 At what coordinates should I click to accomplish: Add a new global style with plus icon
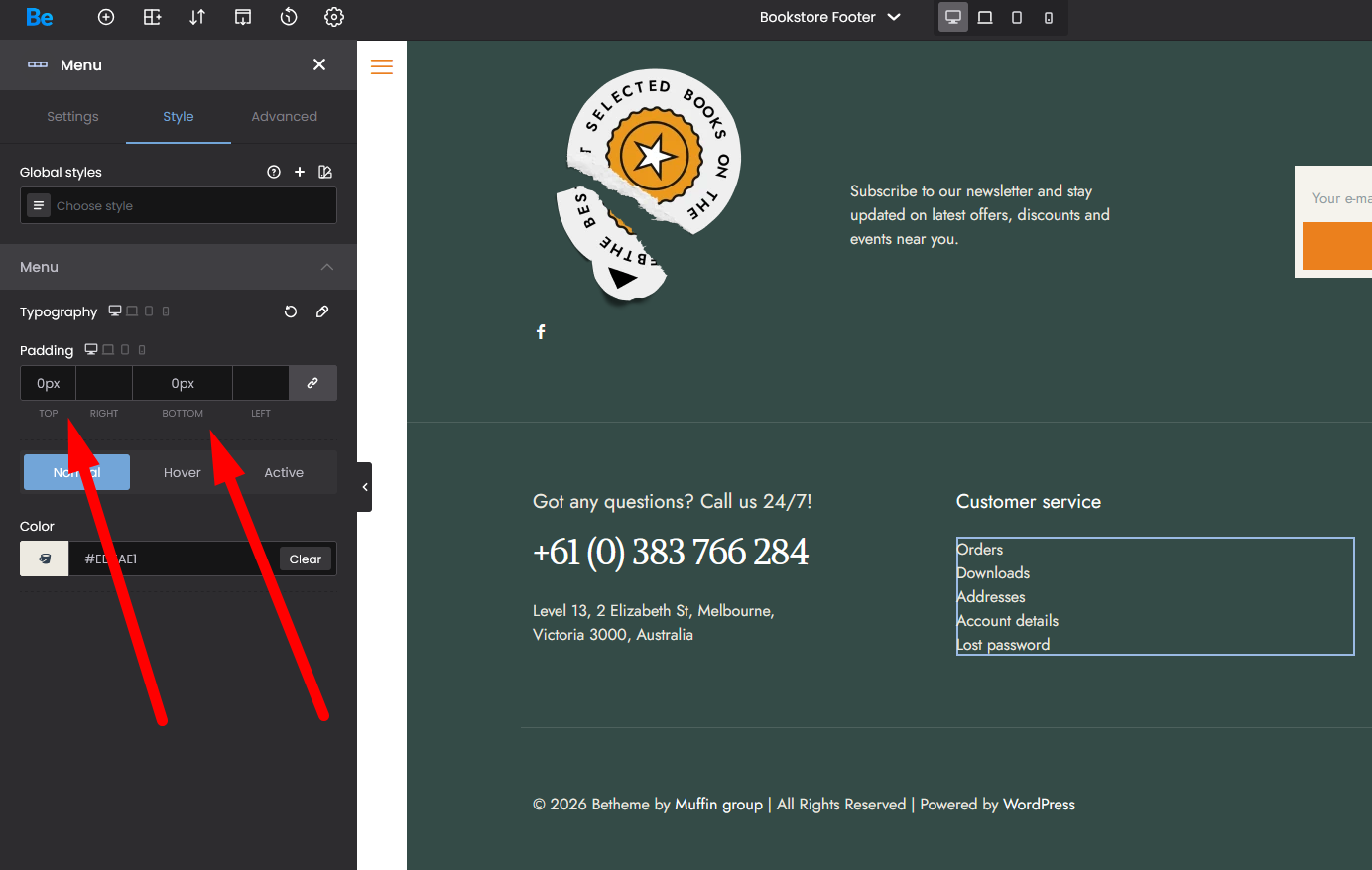click(300, 172)
